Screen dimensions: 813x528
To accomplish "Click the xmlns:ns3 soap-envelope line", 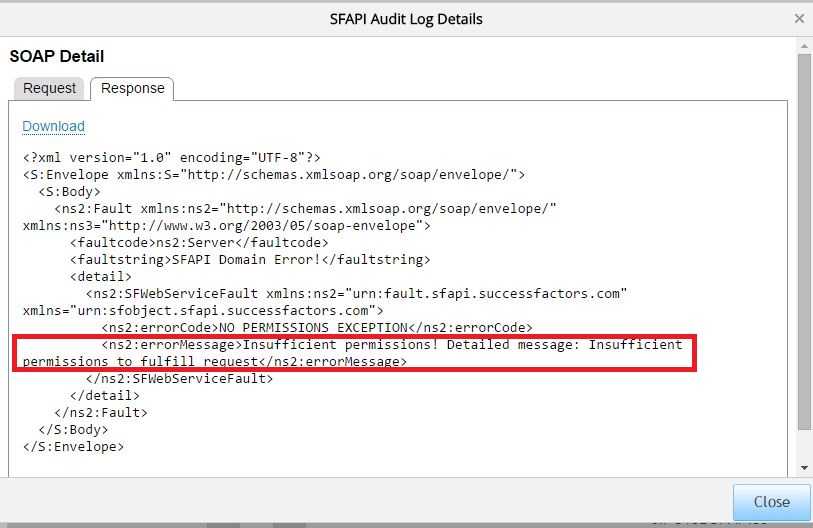I will coord(227,226).
